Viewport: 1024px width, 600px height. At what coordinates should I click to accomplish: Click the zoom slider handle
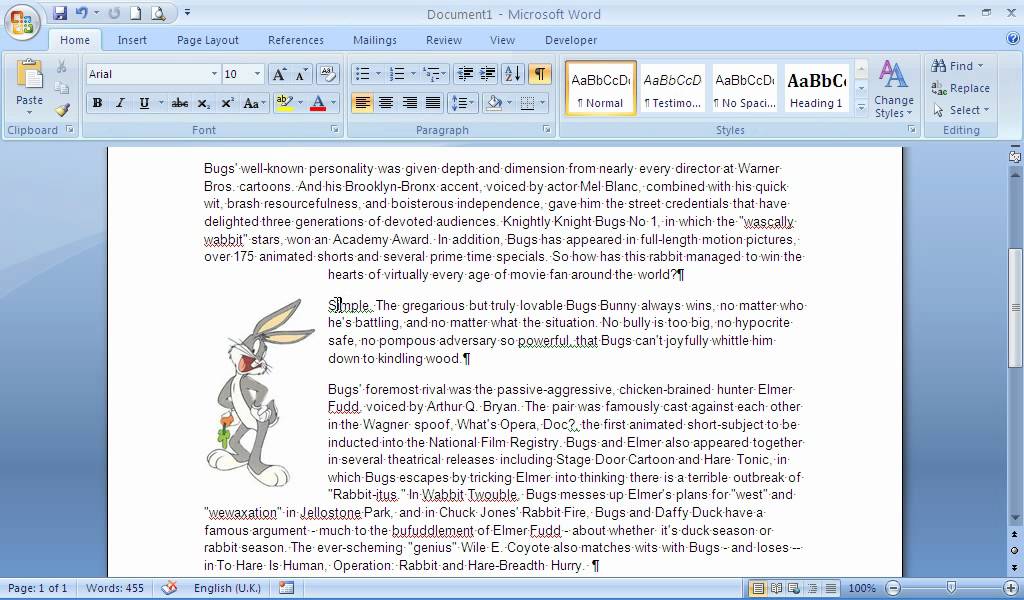pyautogui.click(x=952, y=588)
